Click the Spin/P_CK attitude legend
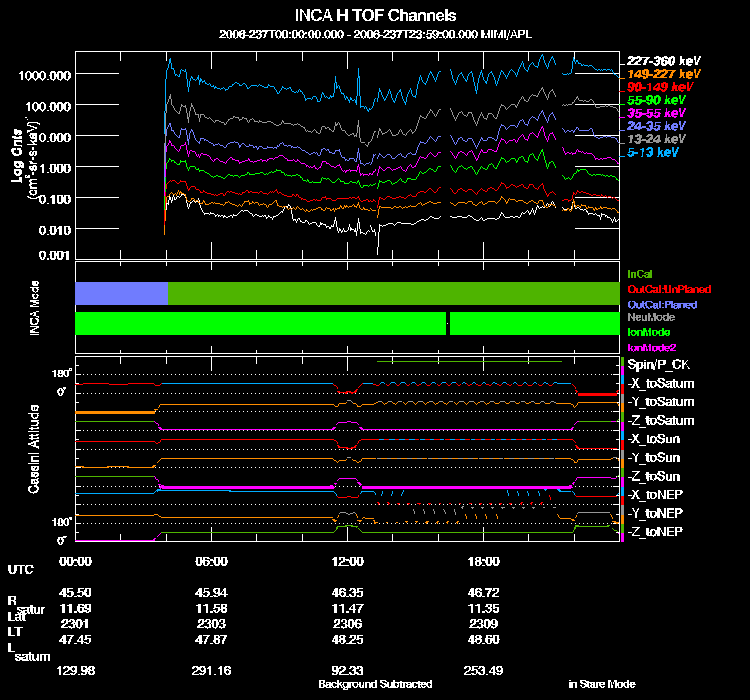This screenshot has height=700, width=750. tap(659, 365)
